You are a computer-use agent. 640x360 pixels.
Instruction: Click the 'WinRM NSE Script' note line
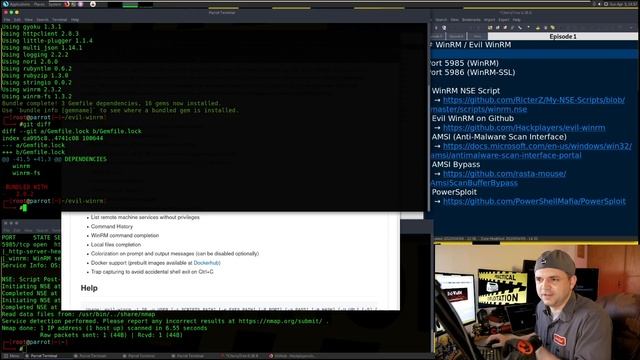(466, 91)
